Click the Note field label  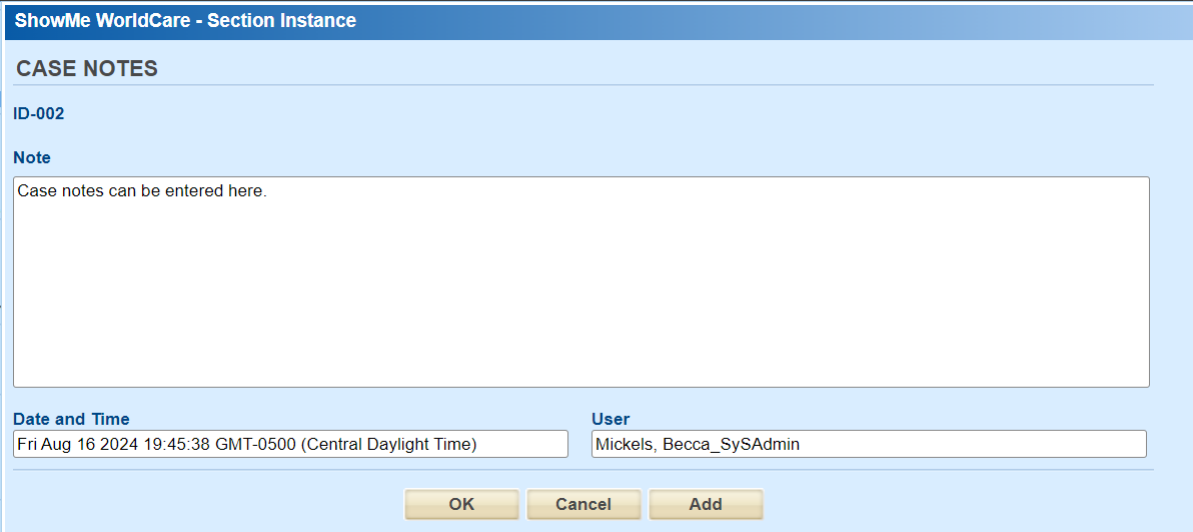[x=32, y=158]
